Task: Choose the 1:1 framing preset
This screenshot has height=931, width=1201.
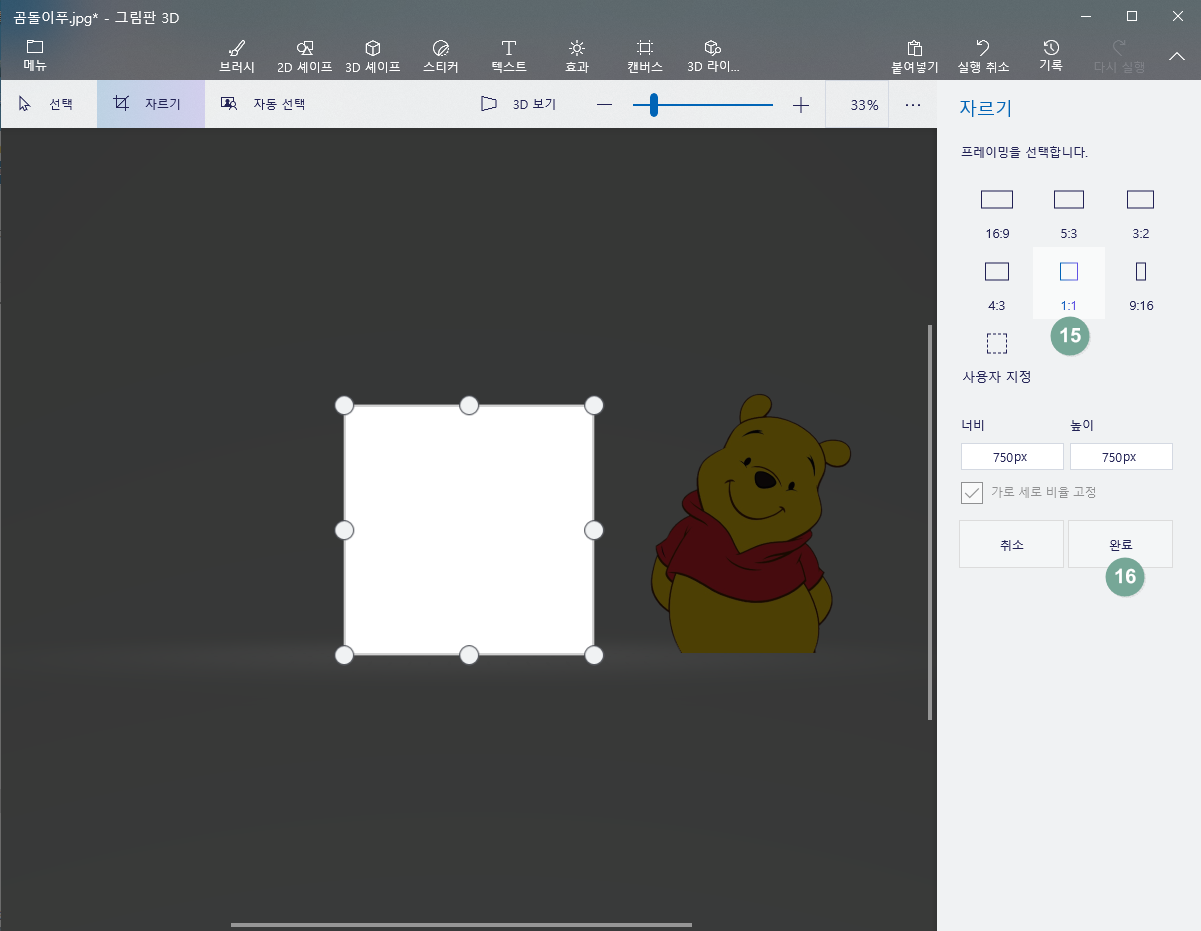Action: point(1069,282)
